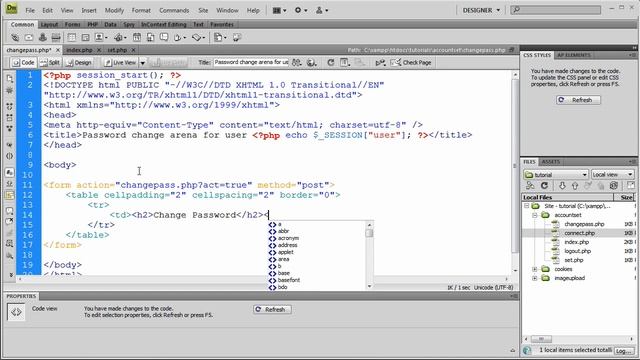Select logout.php in the Files list
The width and height of the screenshot is (640, 360).
pyautogui.click(x=578, y=251)
